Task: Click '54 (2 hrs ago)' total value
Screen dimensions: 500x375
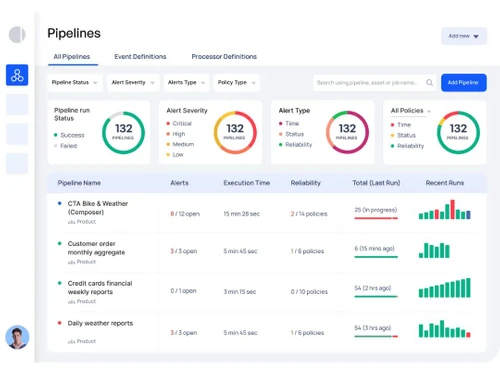Action: point(373,288)
